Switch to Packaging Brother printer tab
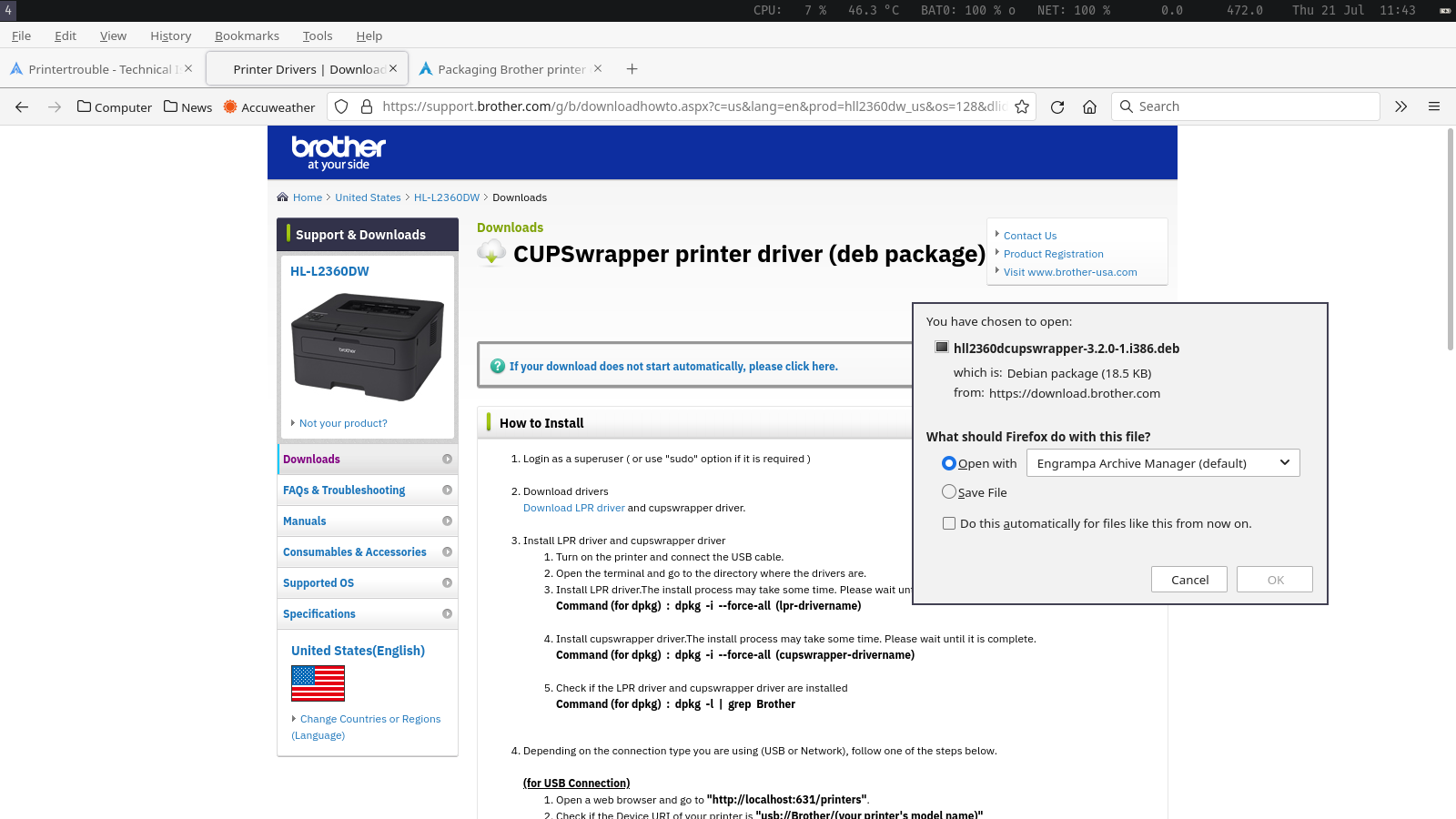 coord(511,69)
